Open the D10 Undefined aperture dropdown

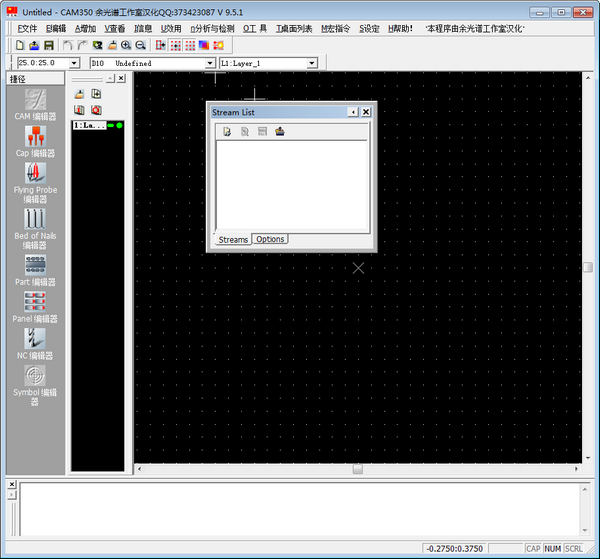point(209,63)
